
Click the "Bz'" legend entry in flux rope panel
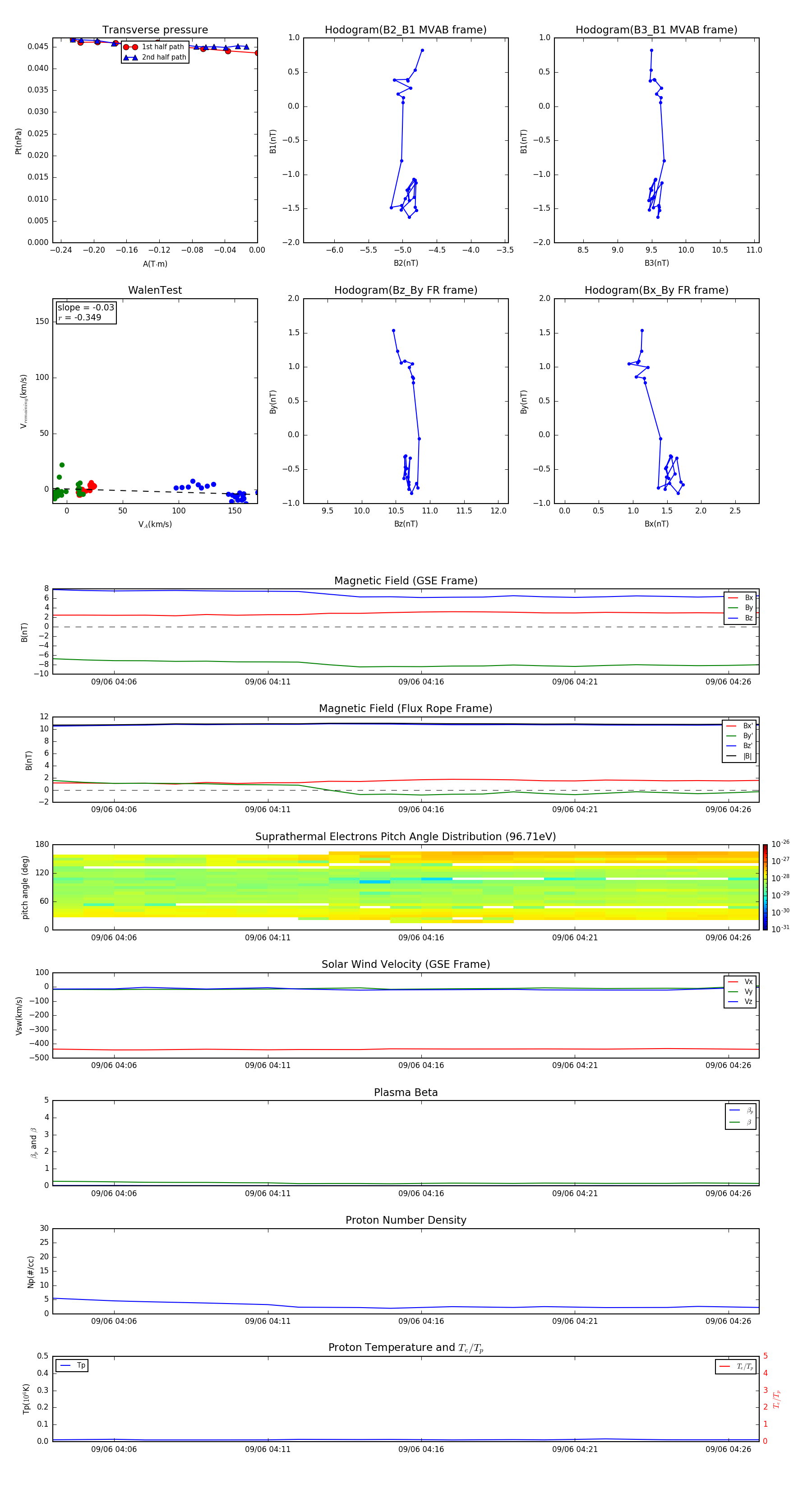[x=740, y=746]
